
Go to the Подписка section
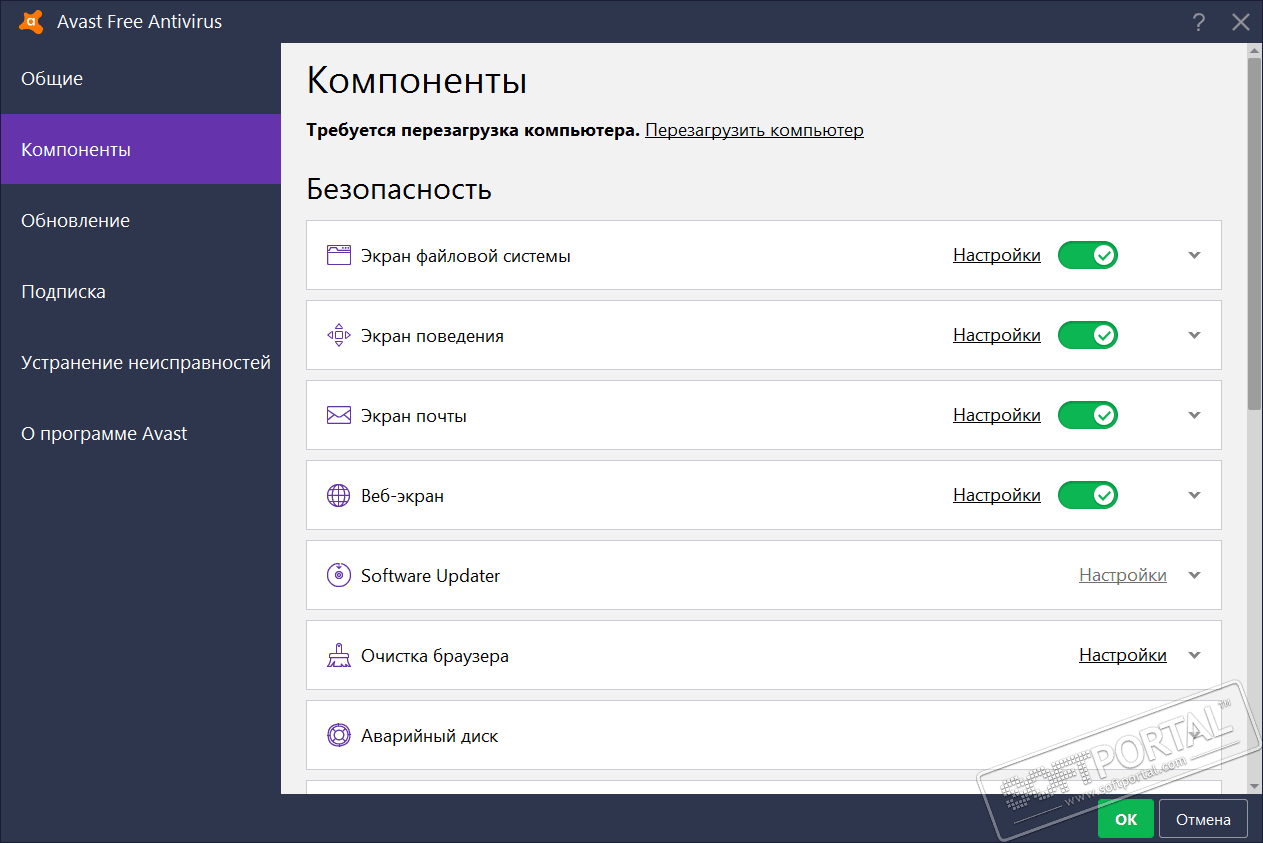[141, 292]
